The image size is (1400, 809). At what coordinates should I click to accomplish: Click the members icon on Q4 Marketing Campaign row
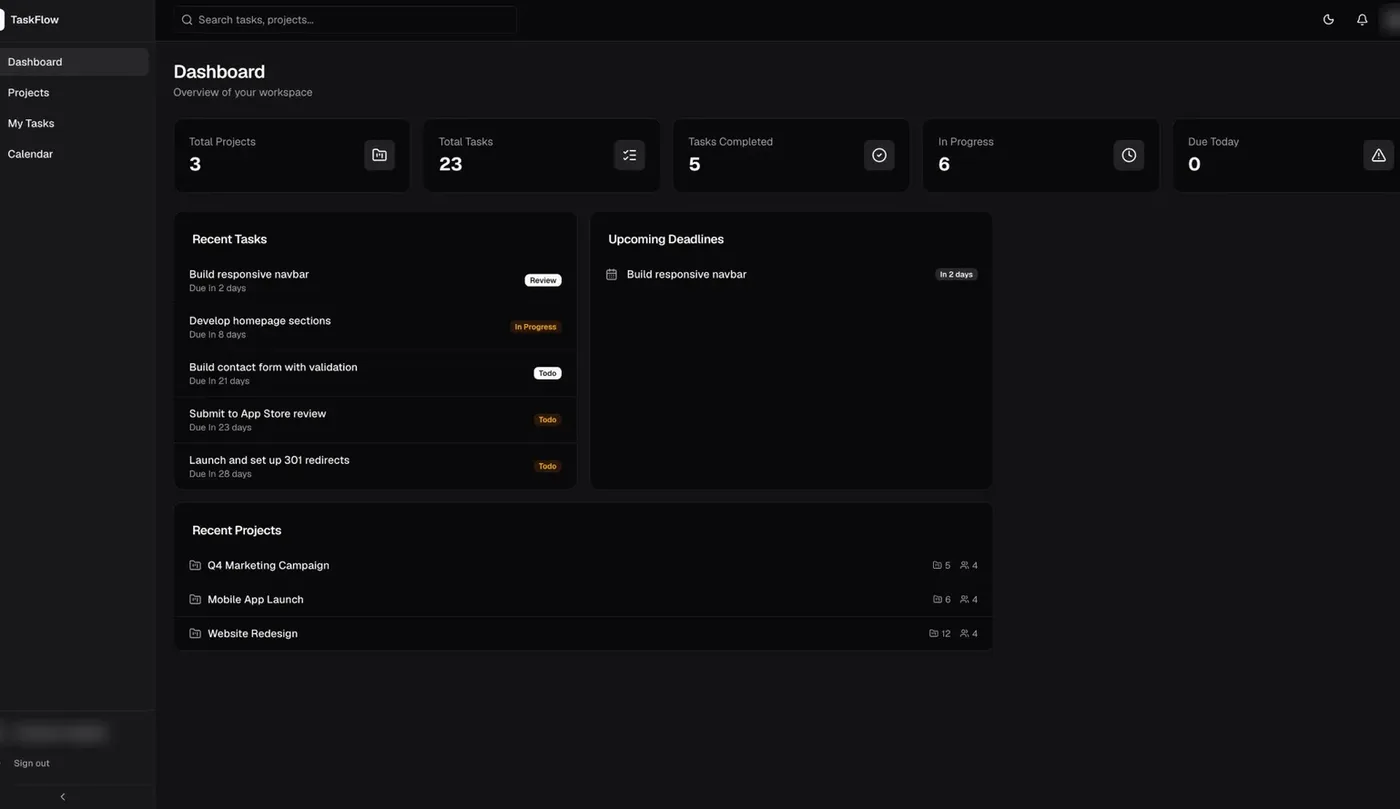(964, 565)
